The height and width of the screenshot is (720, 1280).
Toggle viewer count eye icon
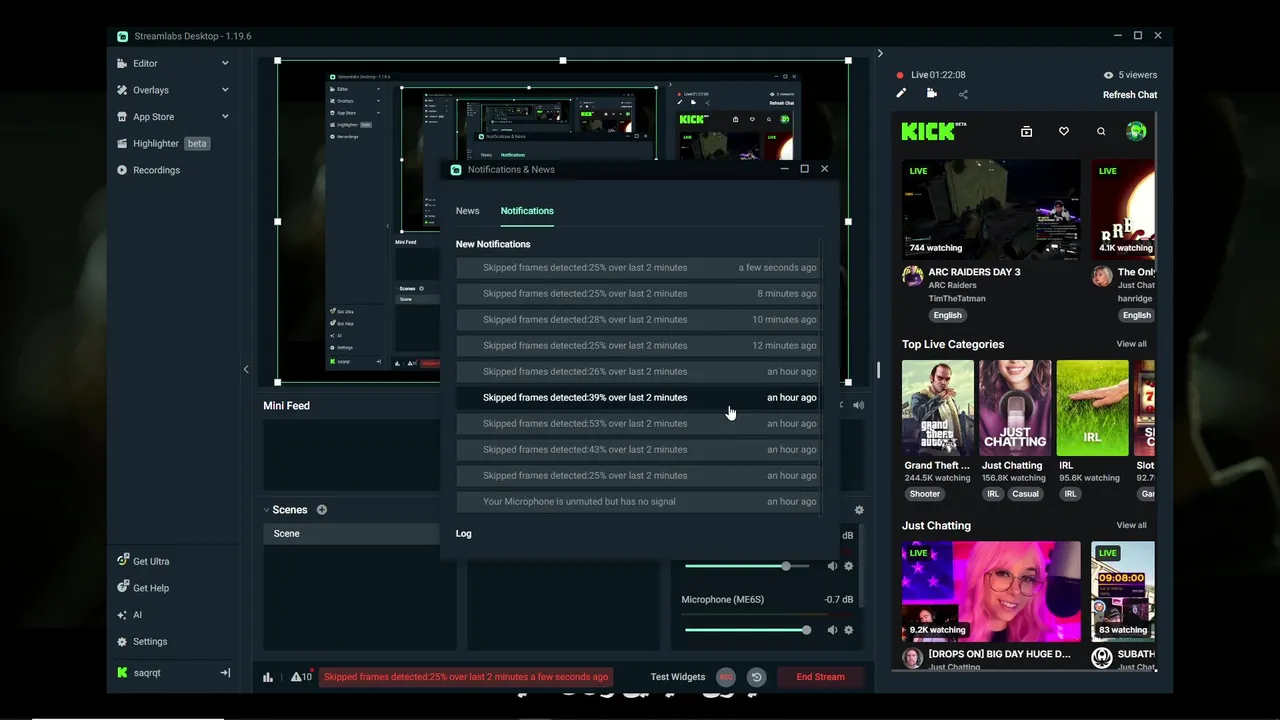tap(1108, 75)
